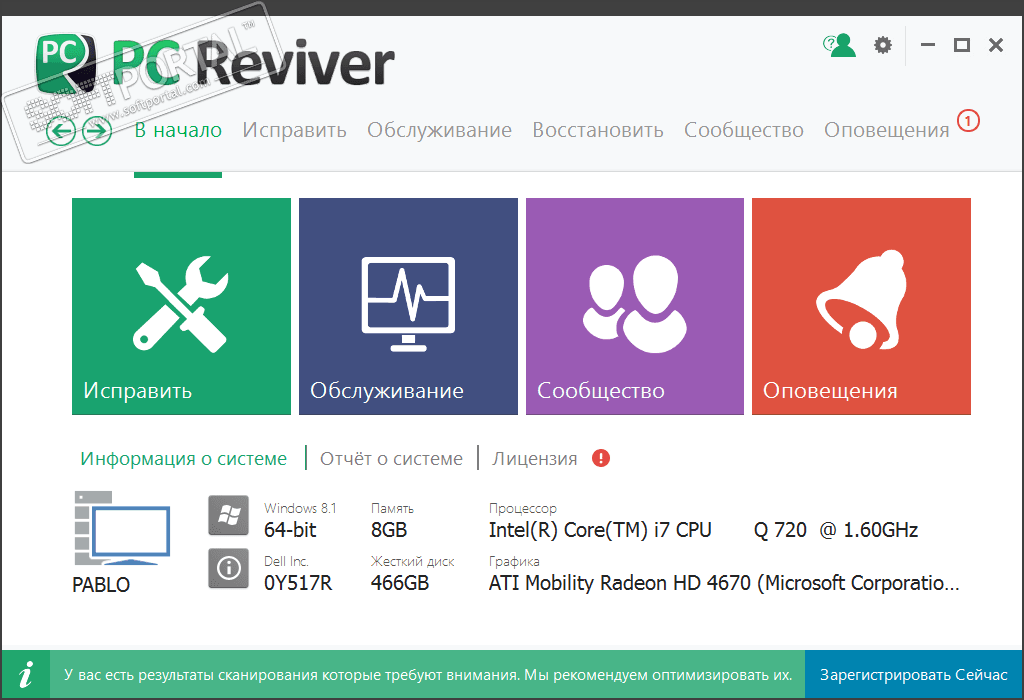Screen dimensions: 1024x700
Task: Click the 64-bit Windows 8.1 value
Action: coord(290,530)
